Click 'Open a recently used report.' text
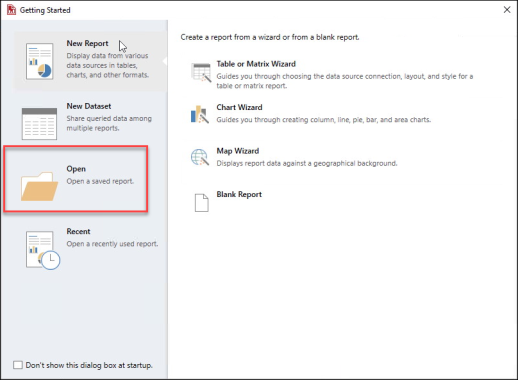 tap(112, 244)
